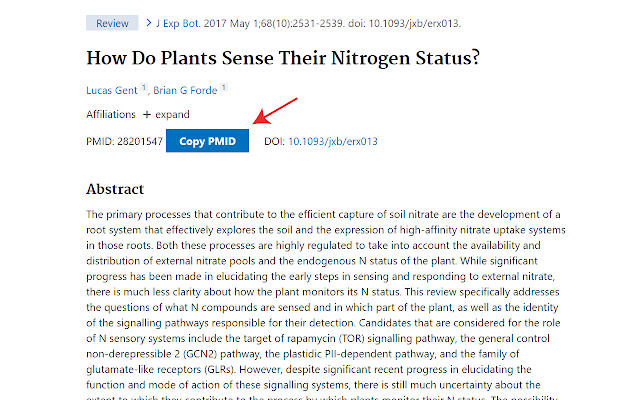Click the DOI label before the link
Screen dimensions: 640x400
274,141
